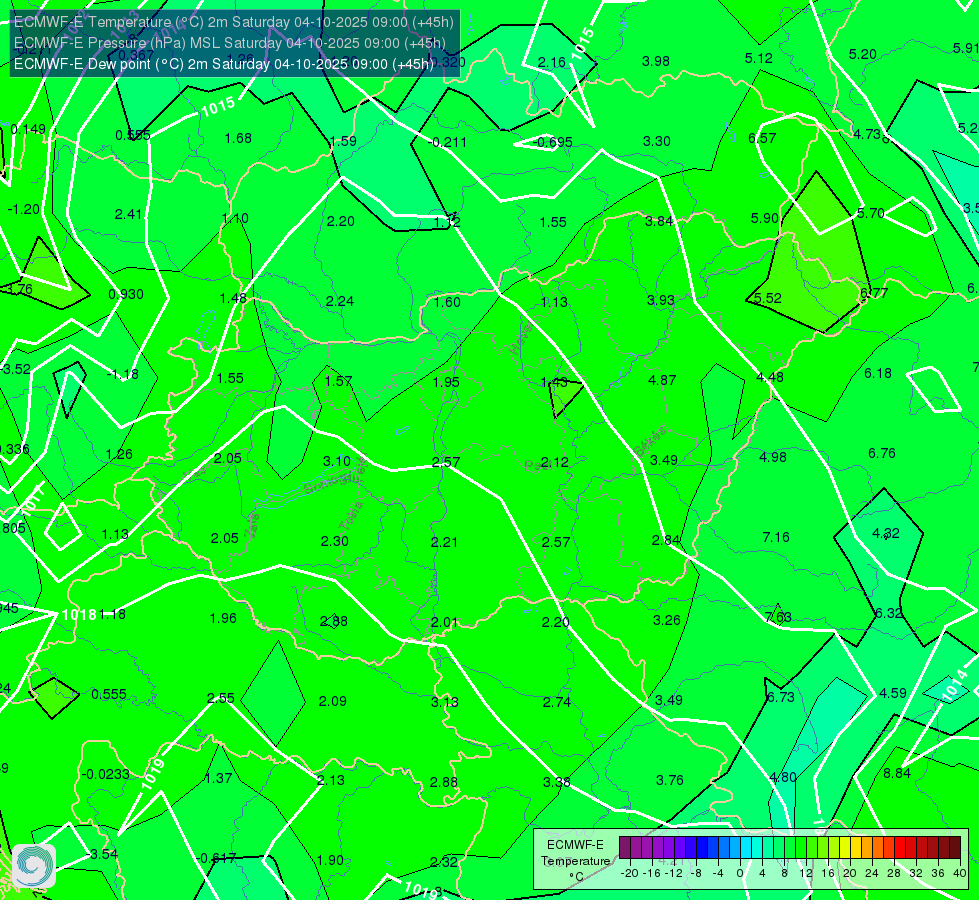Viewport: 979px width, 900px height.
Task: Click the 1.68 dew point value
Action: [x=238, y=138]
